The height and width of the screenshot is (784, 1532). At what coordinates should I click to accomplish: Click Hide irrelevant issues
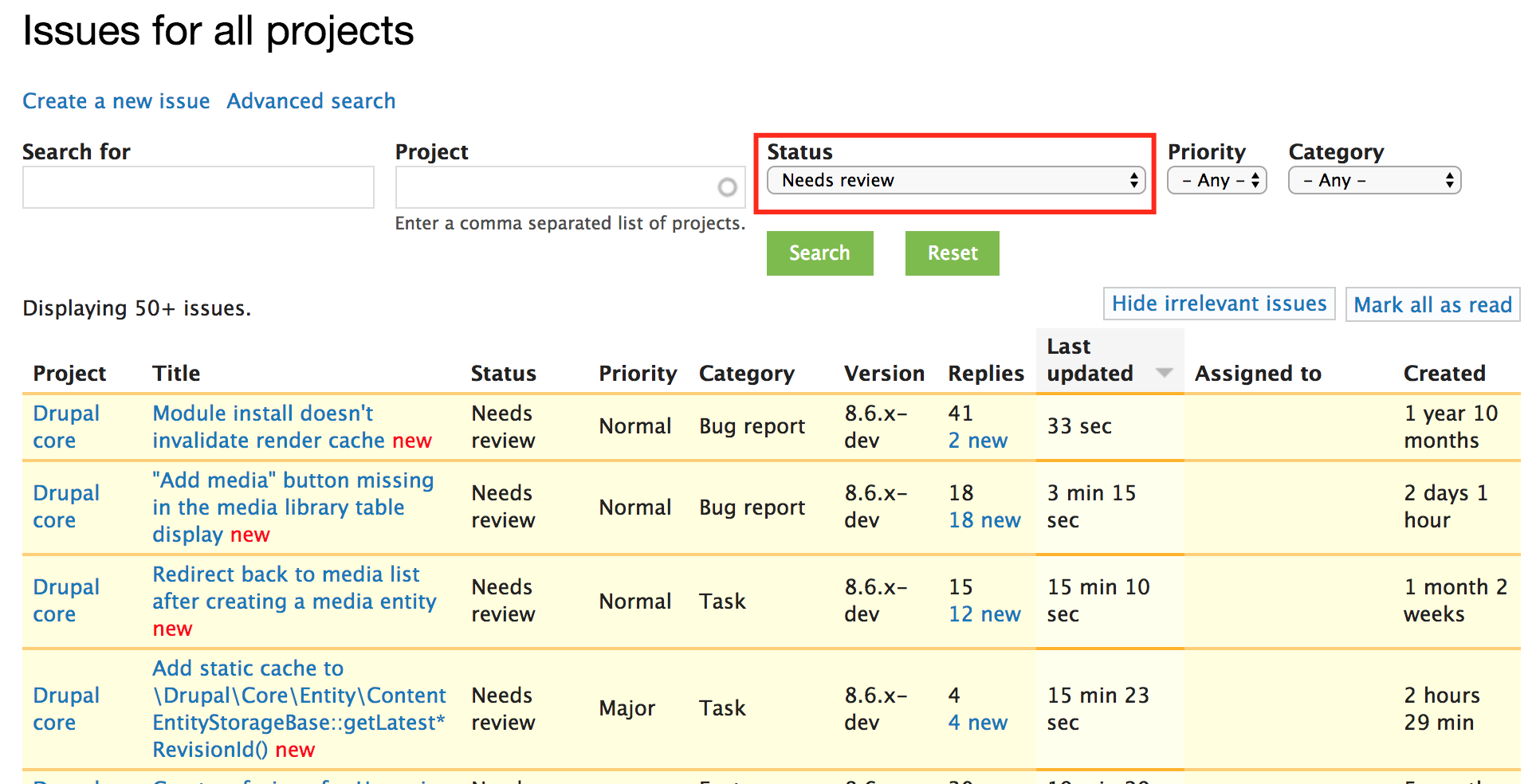click(1219, 304)
